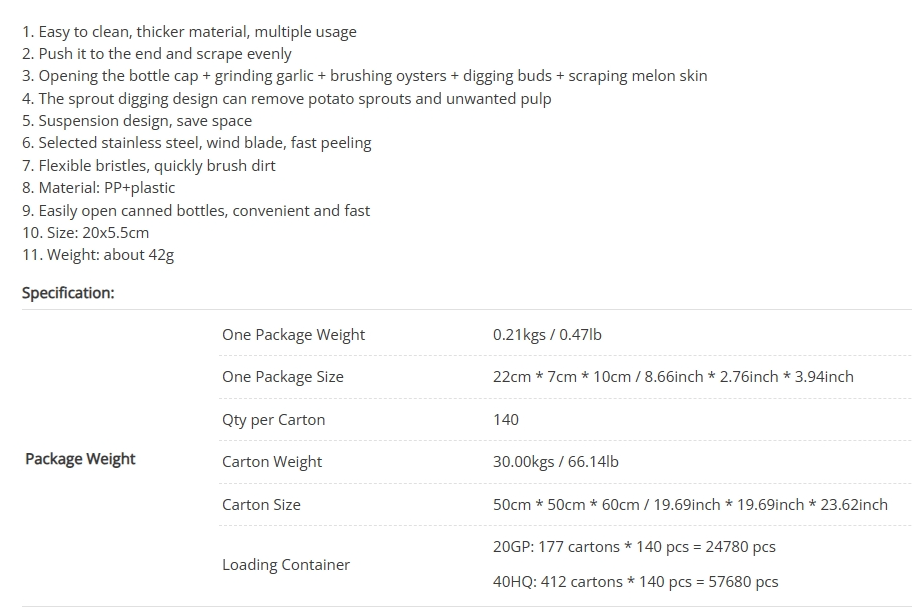Select the Weight about 42g line

(98, 255)
